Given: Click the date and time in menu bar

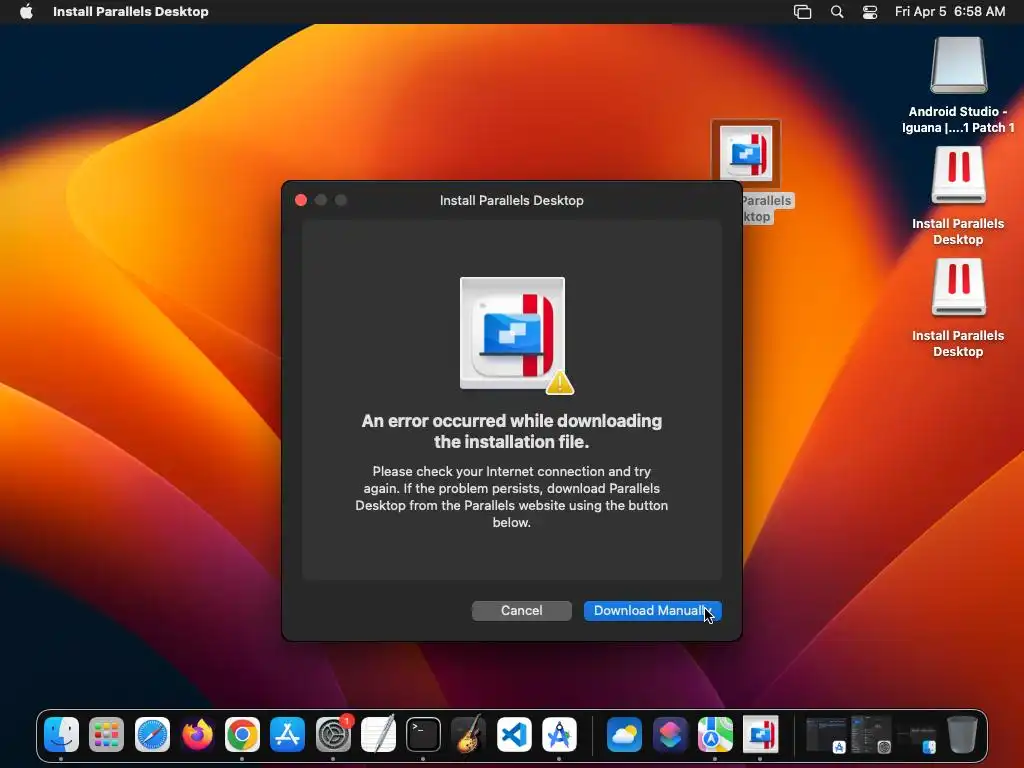Looking at the screenshot, I should pyautogui.click(x=950, y=12).
